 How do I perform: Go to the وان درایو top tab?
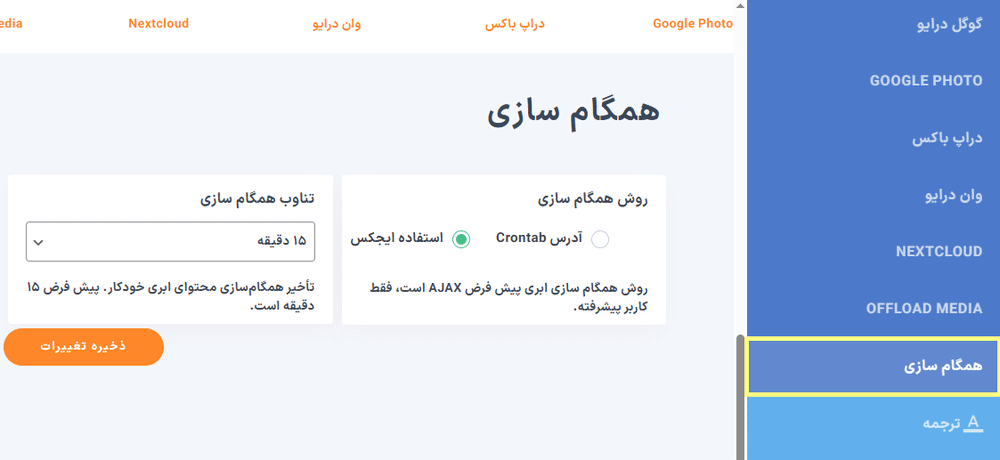[x=337, y=23]
